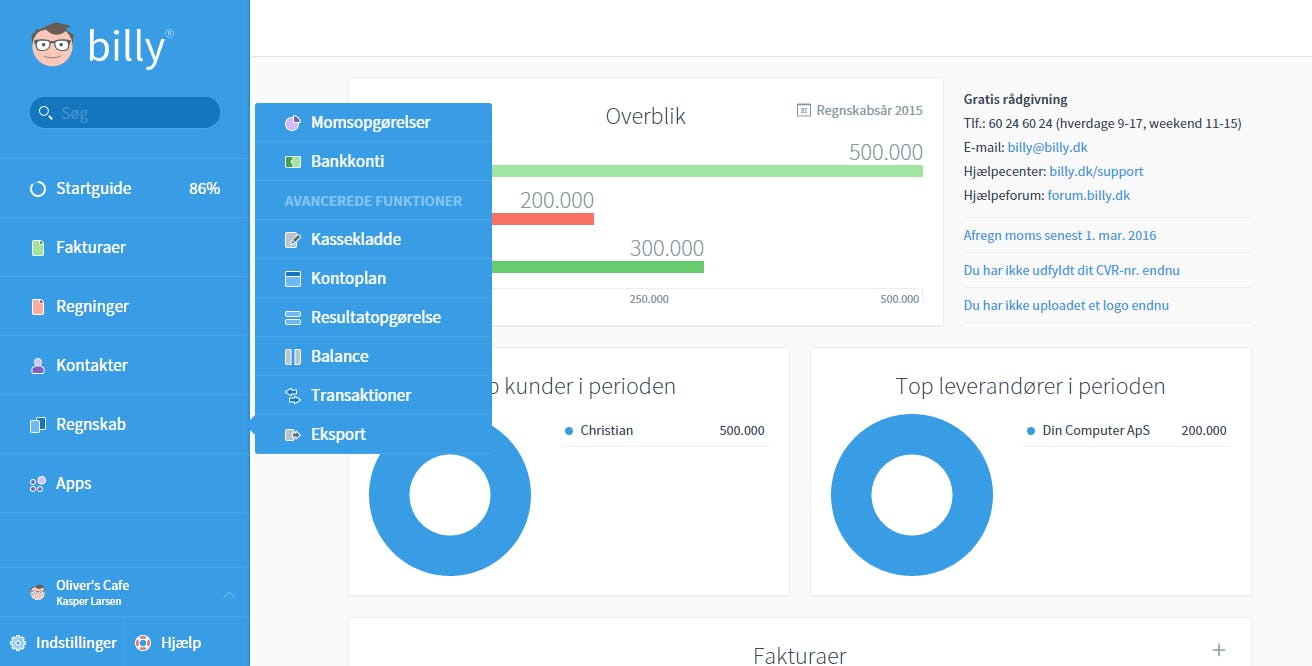The width and height of the screenshot is (1312, 666).
Task: Expand the Fakturaer panel with plus icon
Action: point(1218,650)
